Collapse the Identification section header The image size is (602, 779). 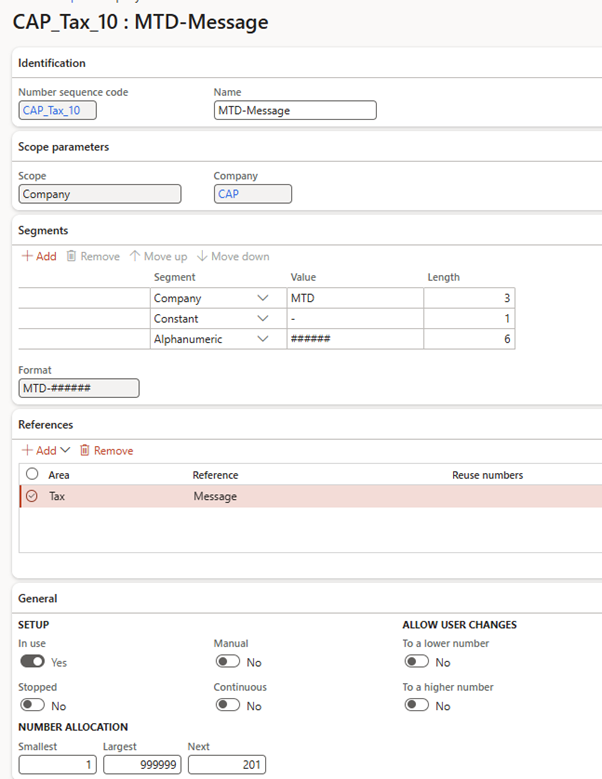[52, 63]
